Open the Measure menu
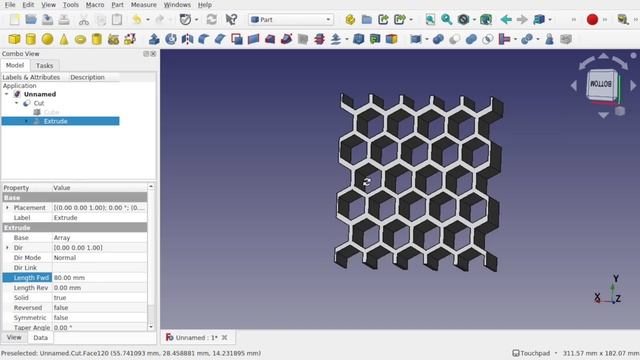 coord(143,5)
